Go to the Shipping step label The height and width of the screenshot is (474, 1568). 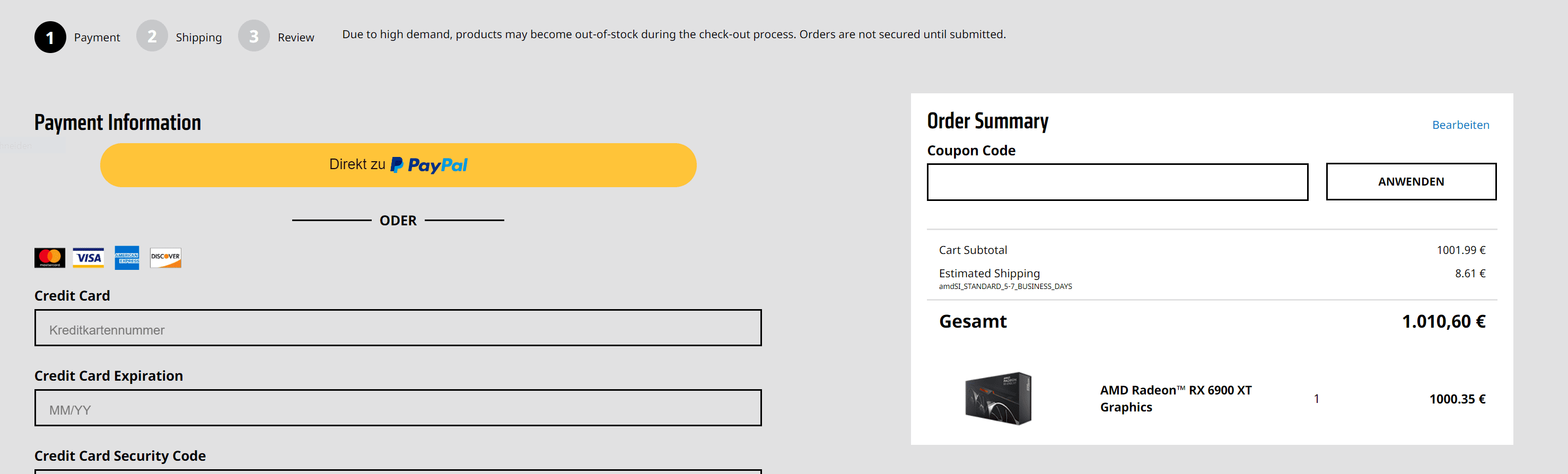(x=198, y=37)
